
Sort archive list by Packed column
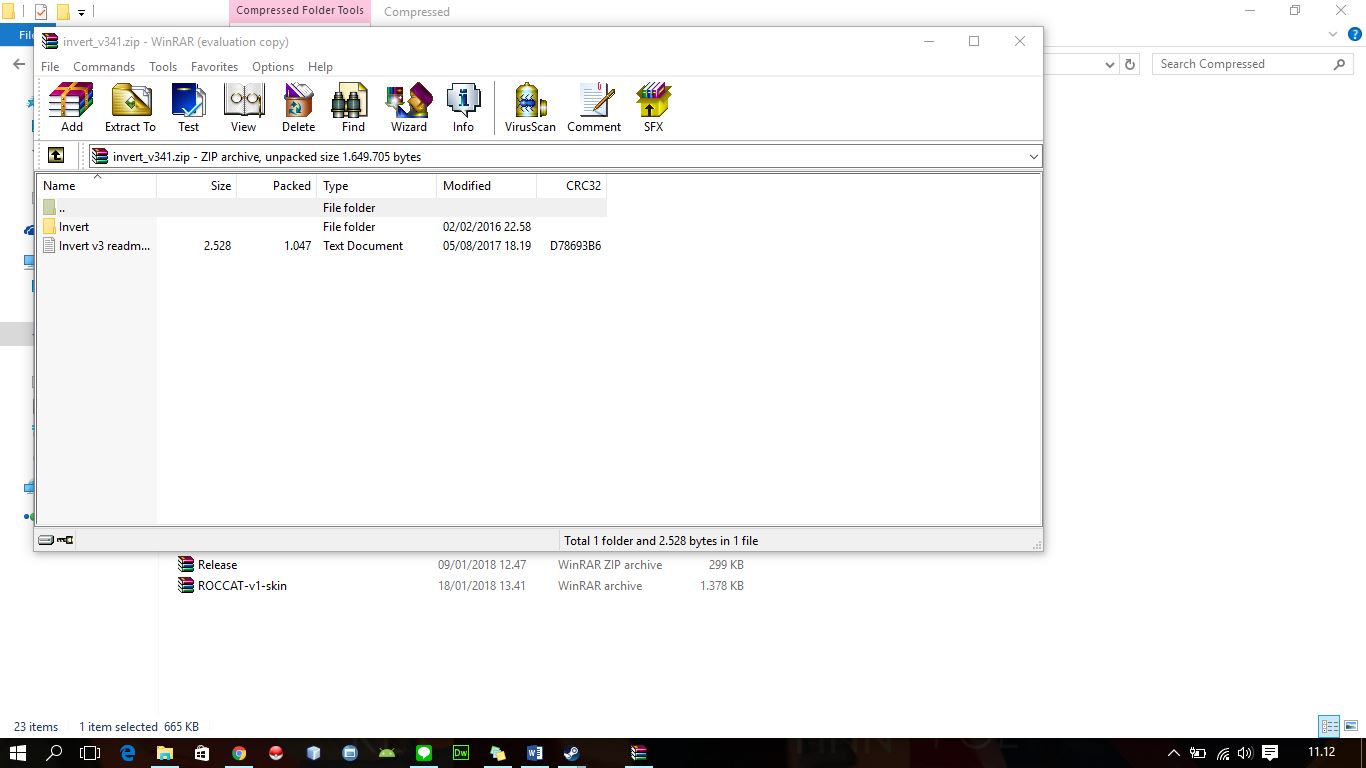pos(277,186)
